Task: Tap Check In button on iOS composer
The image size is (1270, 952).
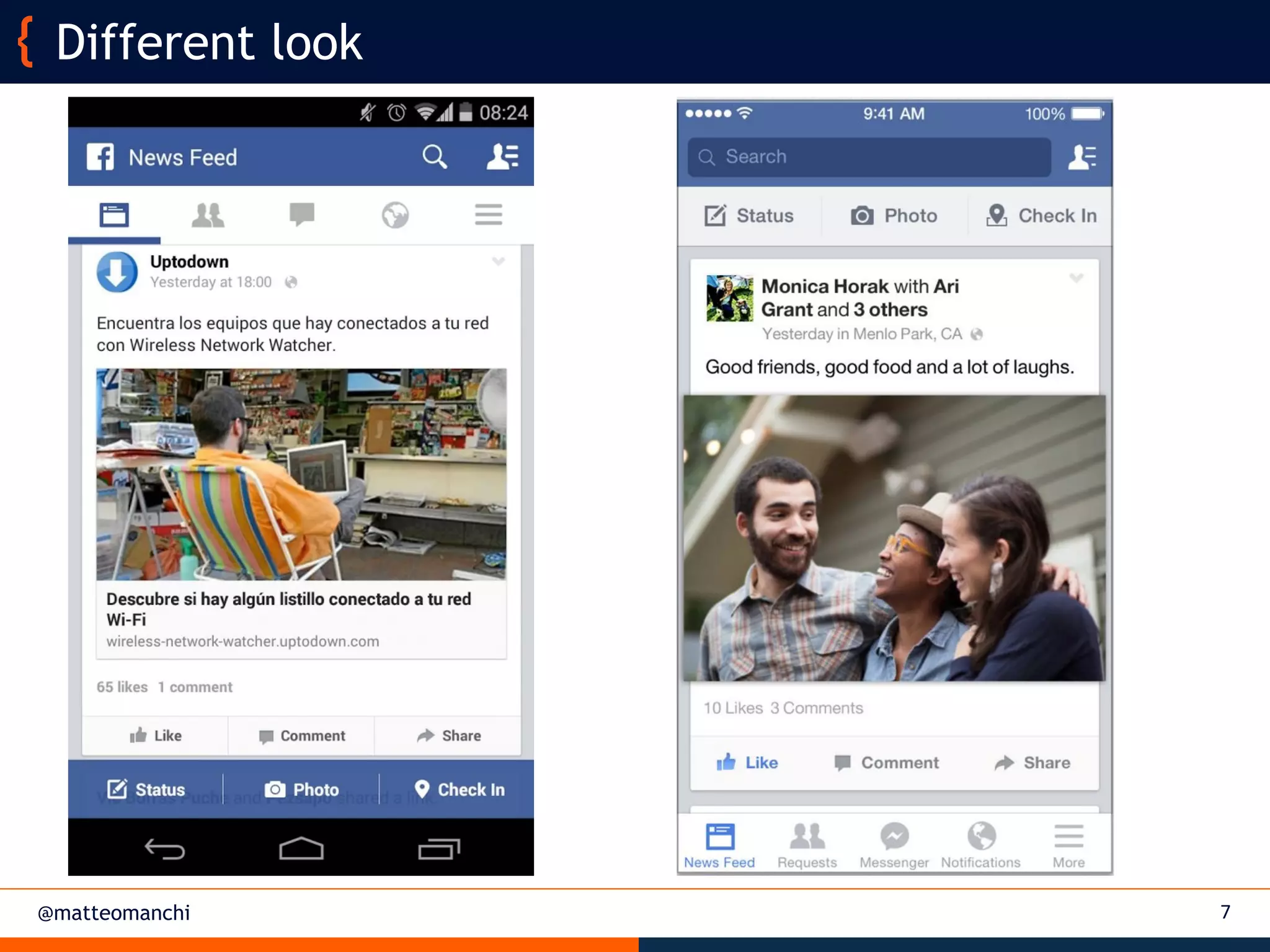Action: click(1042, 216)
